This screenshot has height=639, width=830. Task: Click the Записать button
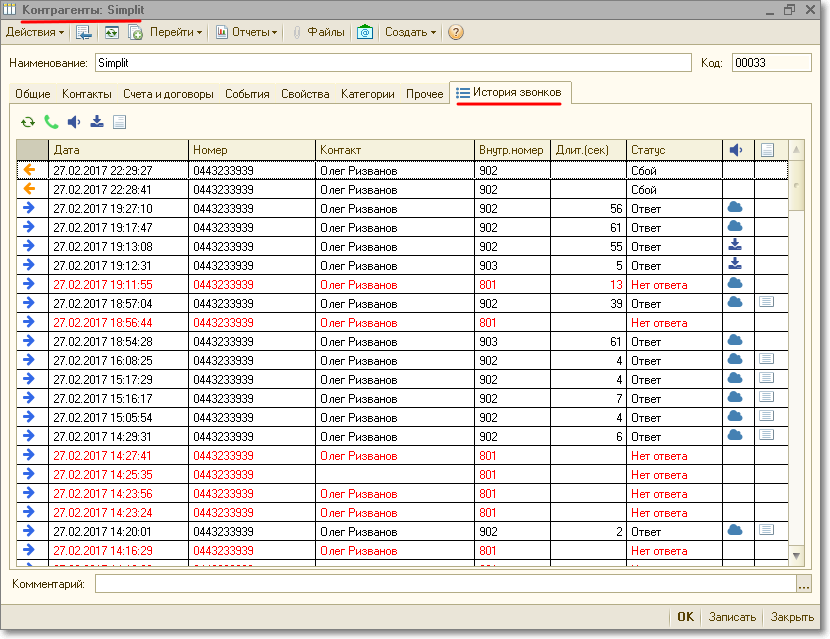coord(732,617)
